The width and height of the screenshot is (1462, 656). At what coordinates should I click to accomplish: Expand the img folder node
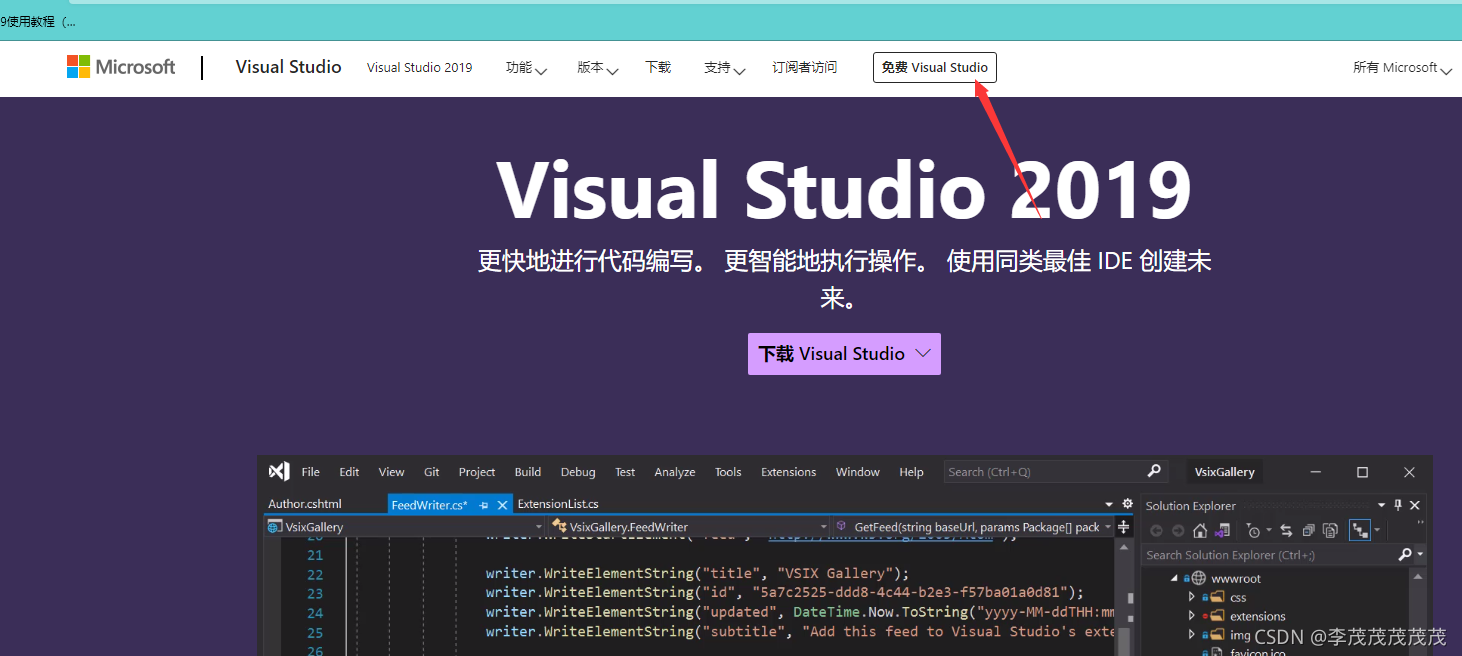pyautogui.click(x=1191, y=635)
